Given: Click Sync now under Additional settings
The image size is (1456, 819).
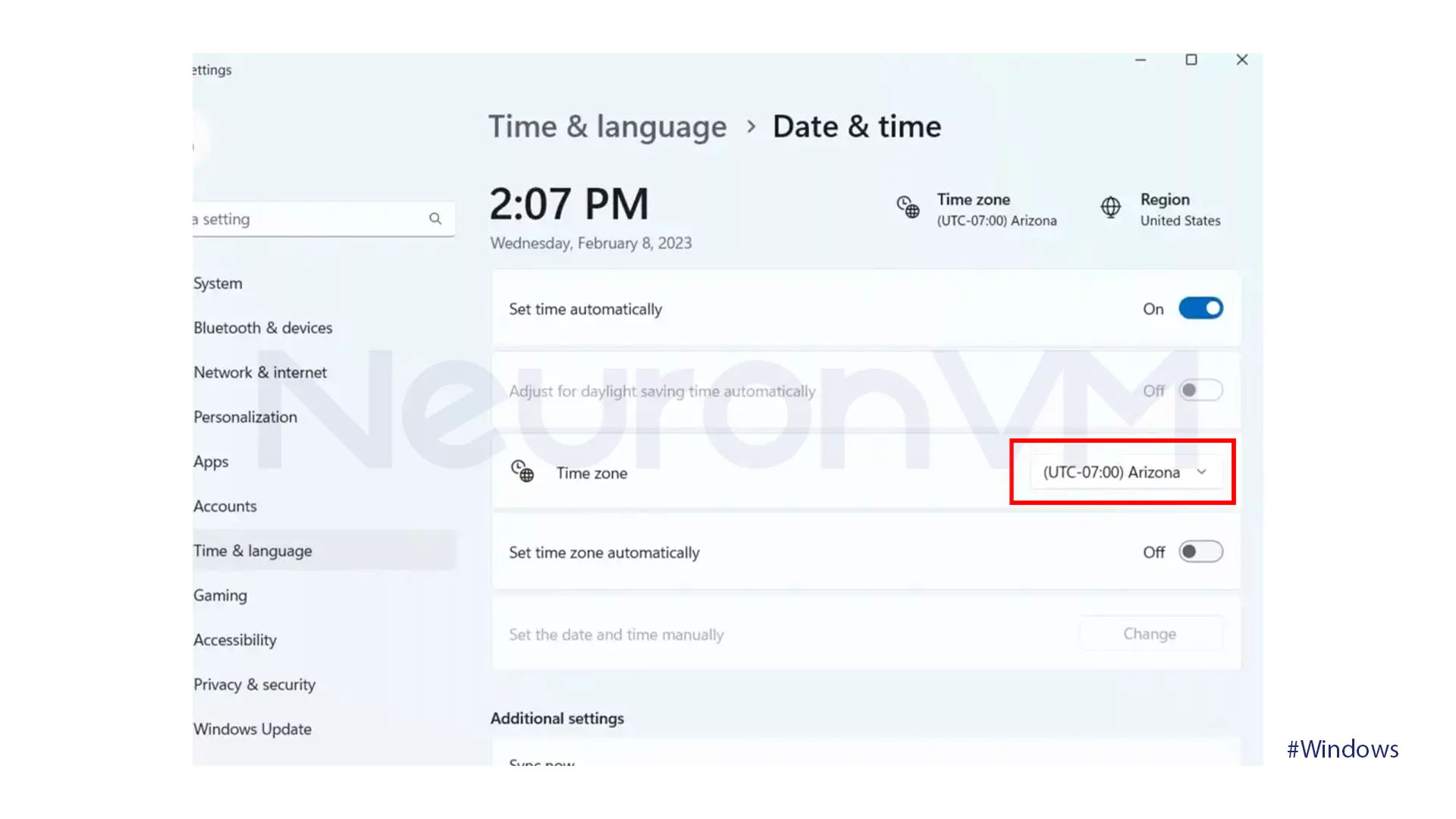Looking at the screenshot, I should pyautogui.click(x=541, y=762).
